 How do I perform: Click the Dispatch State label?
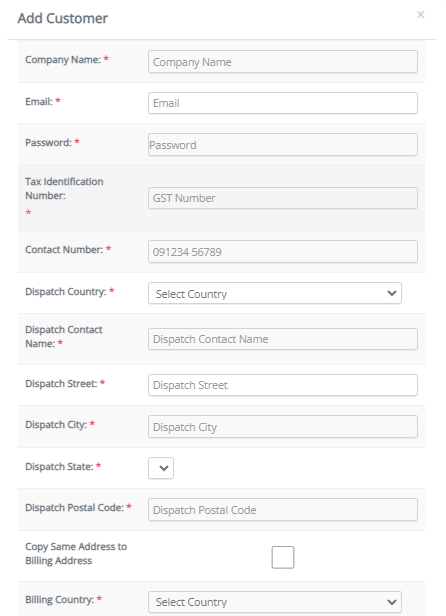pos(59,467)
